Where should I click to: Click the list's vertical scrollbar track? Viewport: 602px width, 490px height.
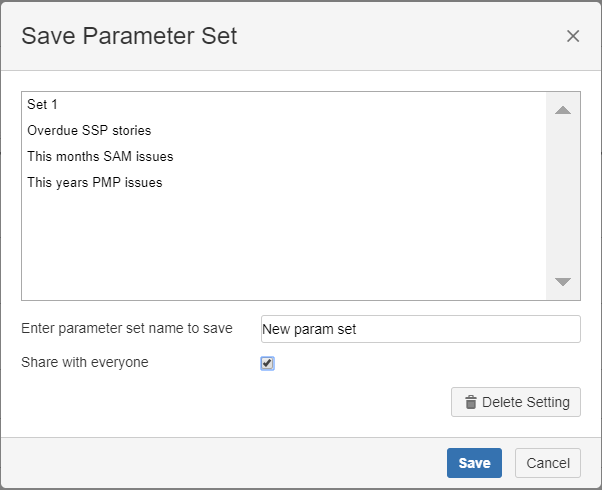tap(563, 195)
